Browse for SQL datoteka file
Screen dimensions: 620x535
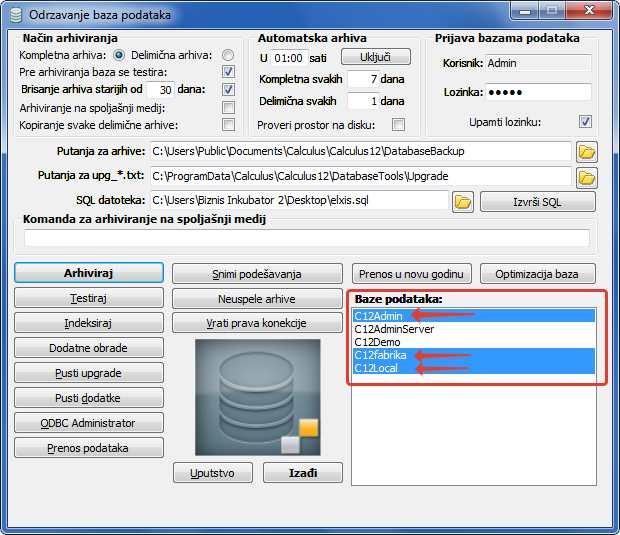(x=462, y=202)
